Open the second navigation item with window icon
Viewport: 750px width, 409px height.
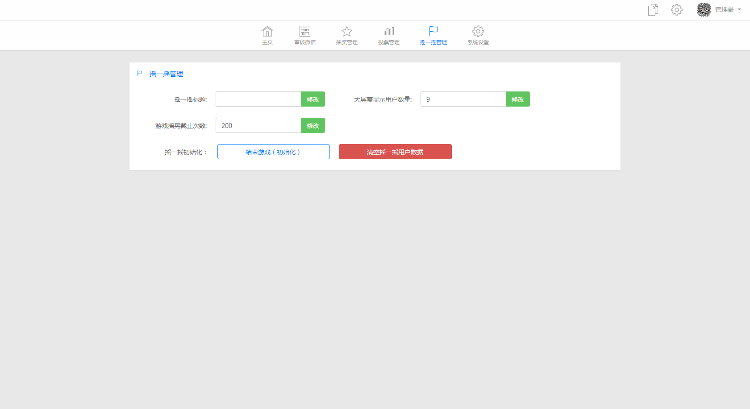[x=305, y=35]
